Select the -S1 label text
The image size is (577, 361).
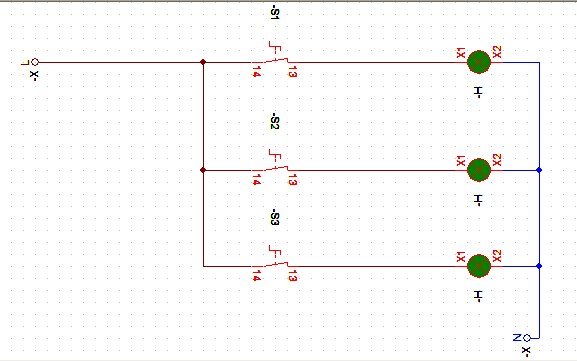(275, 12)
